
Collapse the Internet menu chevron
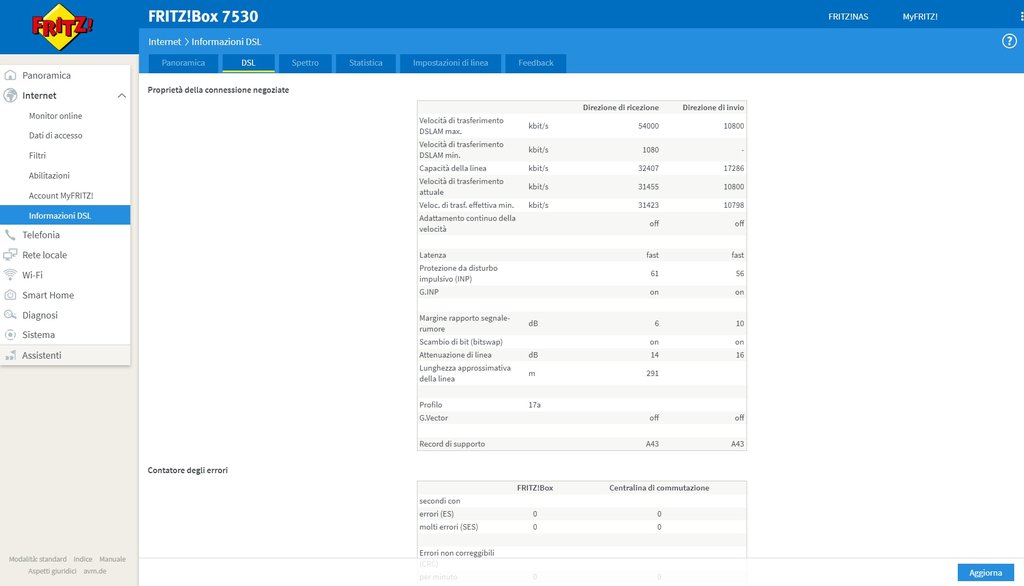click(x=121, y=96)
